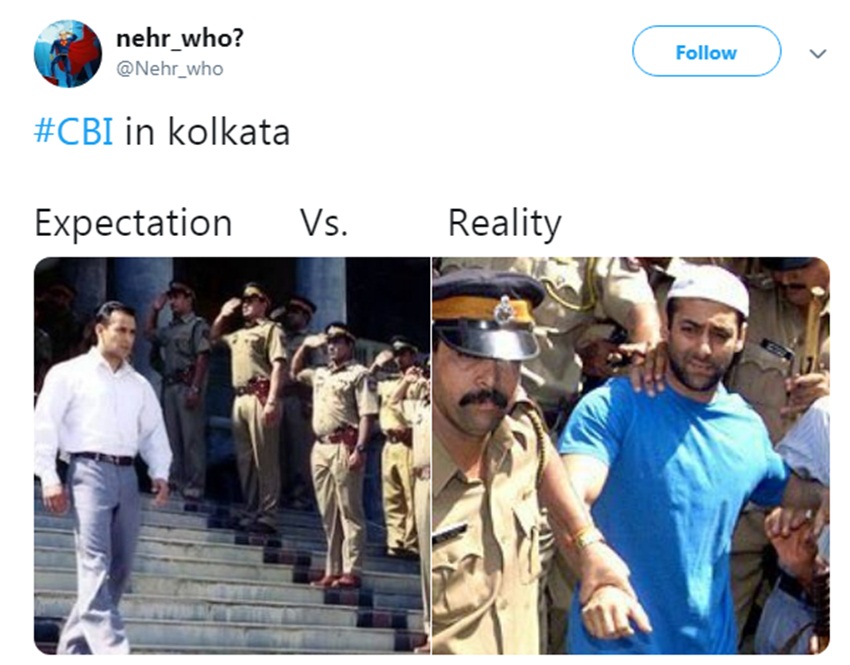
Task: Click the Follow button
Action: [706, 52]
